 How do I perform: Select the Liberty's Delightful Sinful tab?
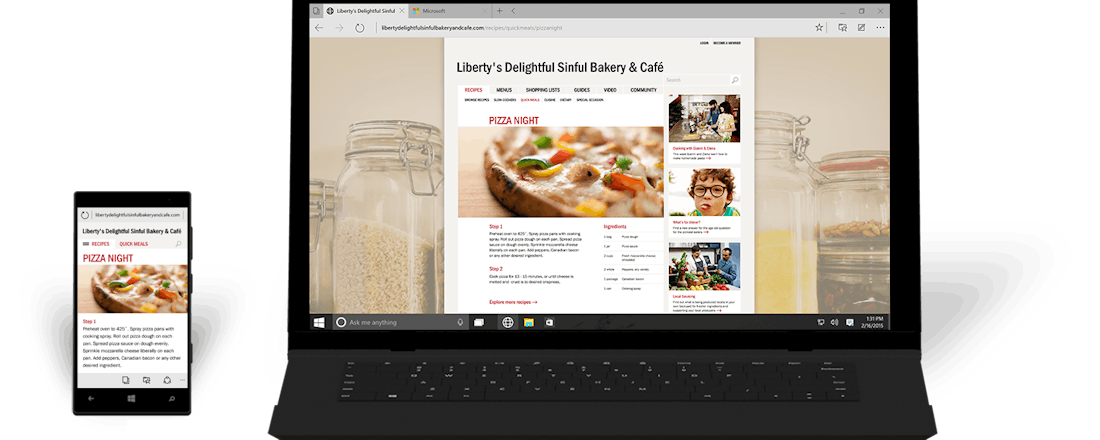click(x=365, y=11)
